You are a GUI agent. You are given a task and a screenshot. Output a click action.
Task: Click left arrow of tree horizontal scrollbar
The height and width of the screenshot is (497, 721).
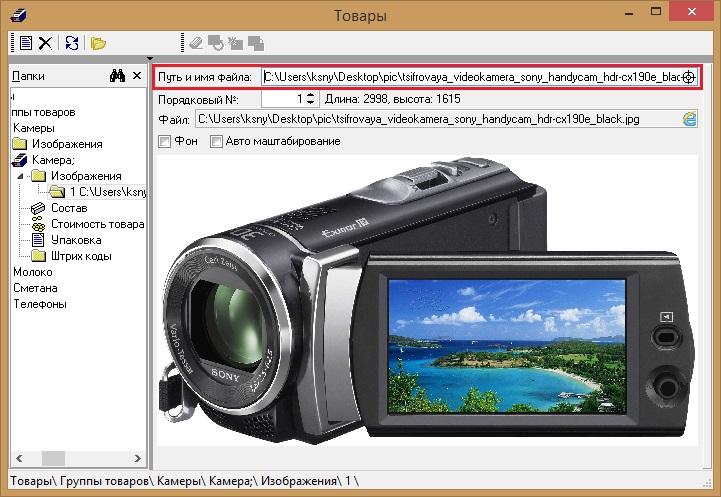tap(19, 458)
